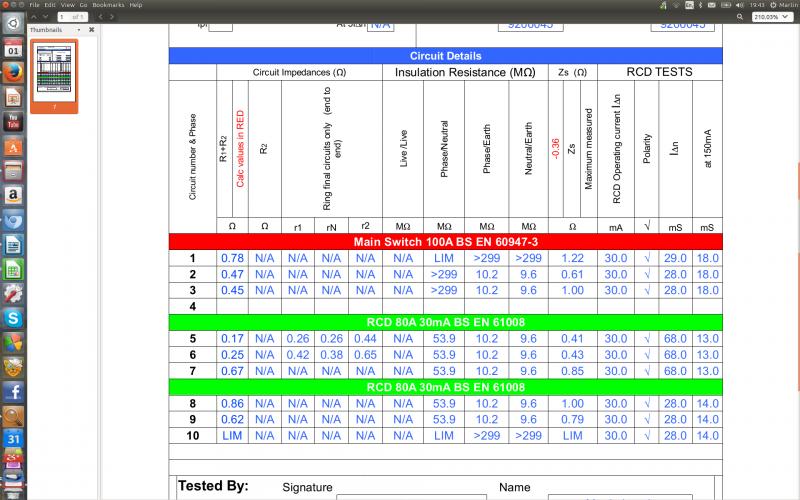Expand the Thumbnails pane selector dropdown

(79, 30)
